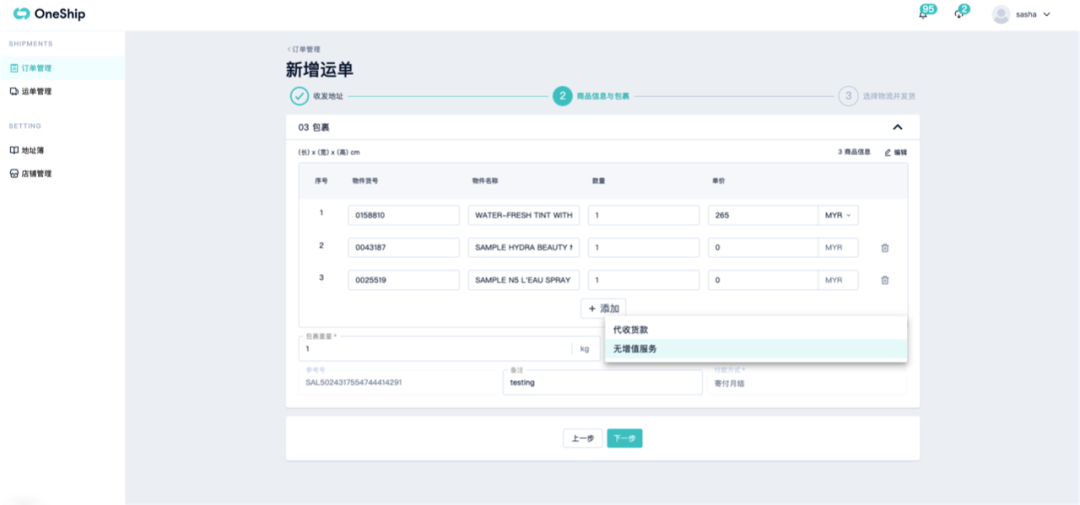The width and height of the screenshot is (1080, 505).
Task: Go back via 订单管理 breadcrumb link
Action: 304,50
